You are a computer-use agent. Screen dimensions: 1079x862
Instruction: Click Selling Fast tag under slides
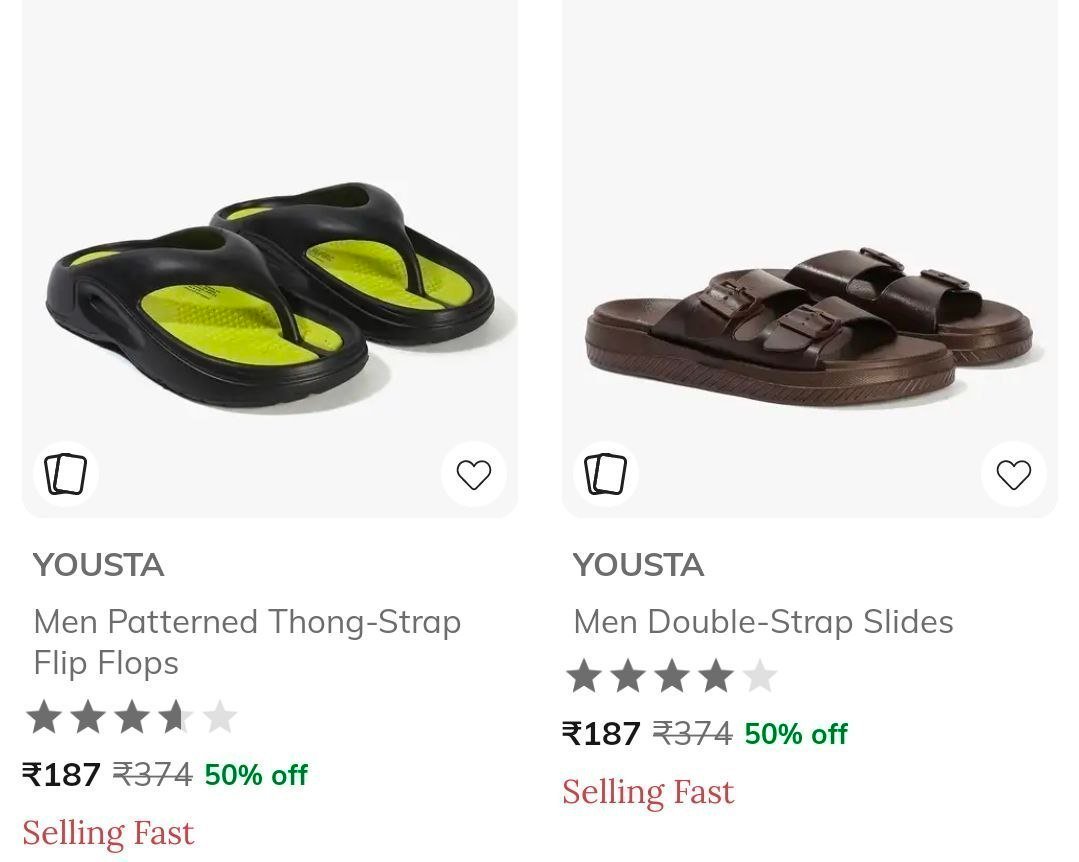pyautogui.click(x=648, y=791)
